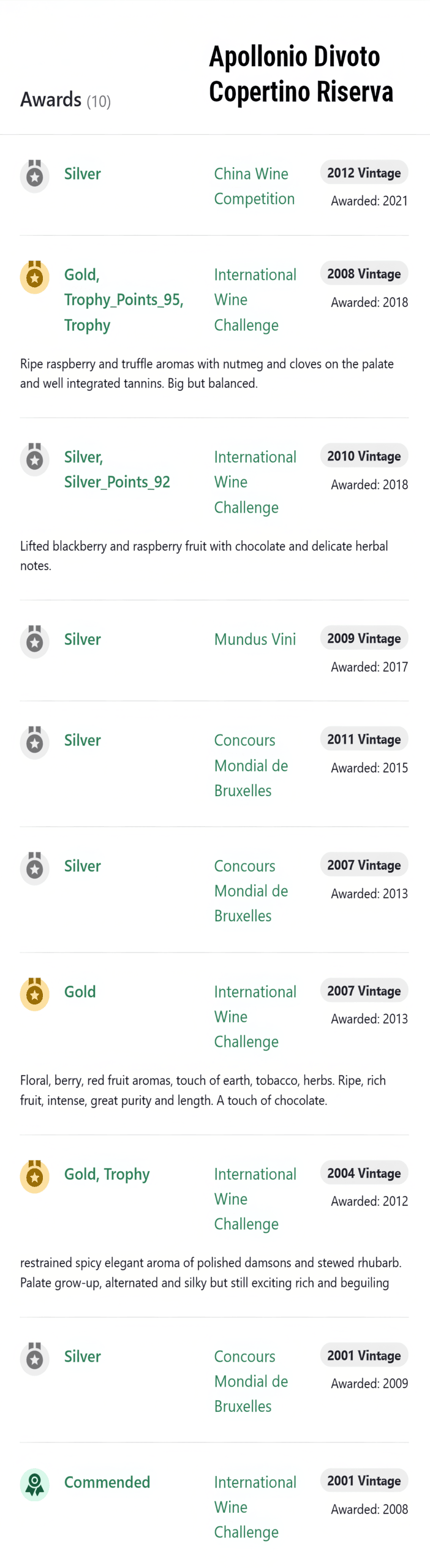Click the silver medal icon for 2011 Vintage

(x=35, y=742)
